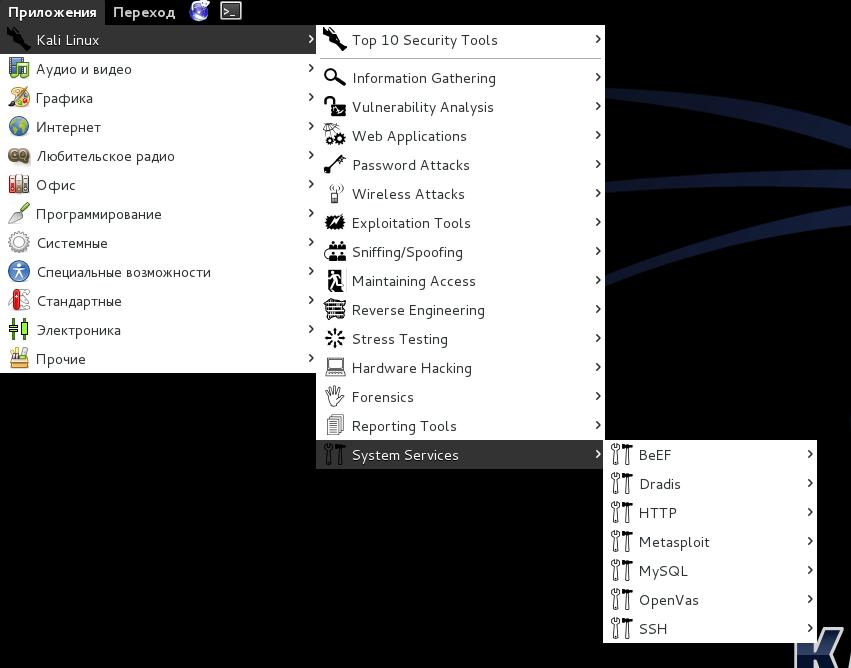Image resolution: width=851 pixels, height=668 pixels.
Task: Click the Специальные возможности accessibility icon
Action: click(19, 271)
